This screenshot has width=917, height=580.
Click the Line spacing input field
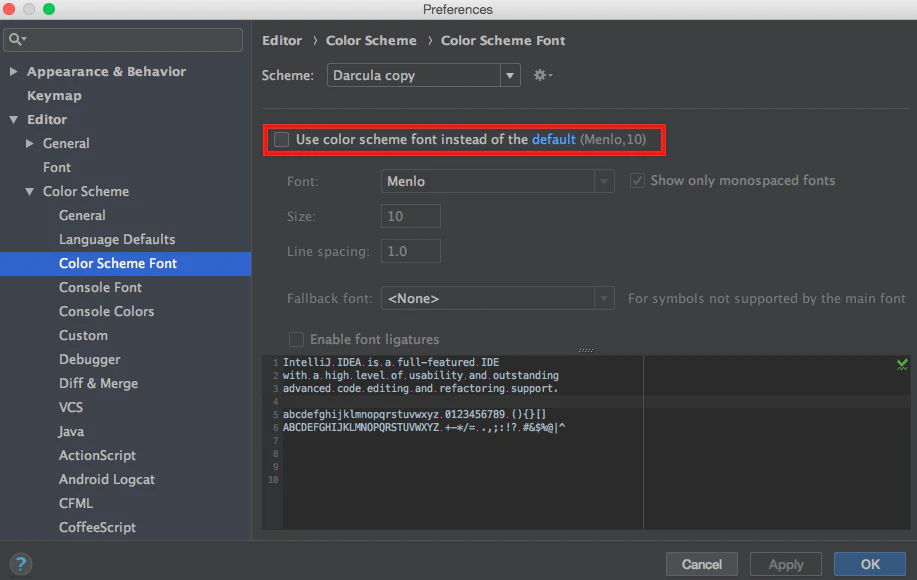tap(411, 251)
